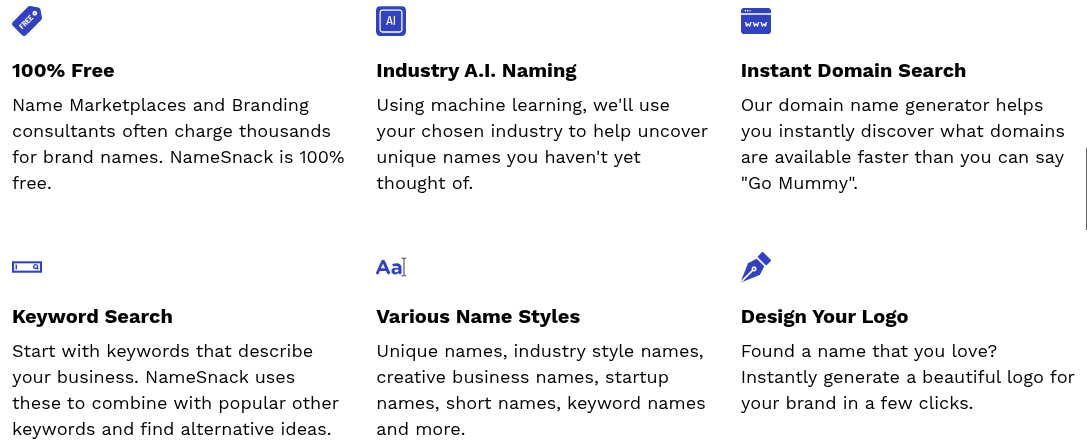Click the www browser window icon
1087x448 pixels.
pyautogui.click(x=756, y=21)
